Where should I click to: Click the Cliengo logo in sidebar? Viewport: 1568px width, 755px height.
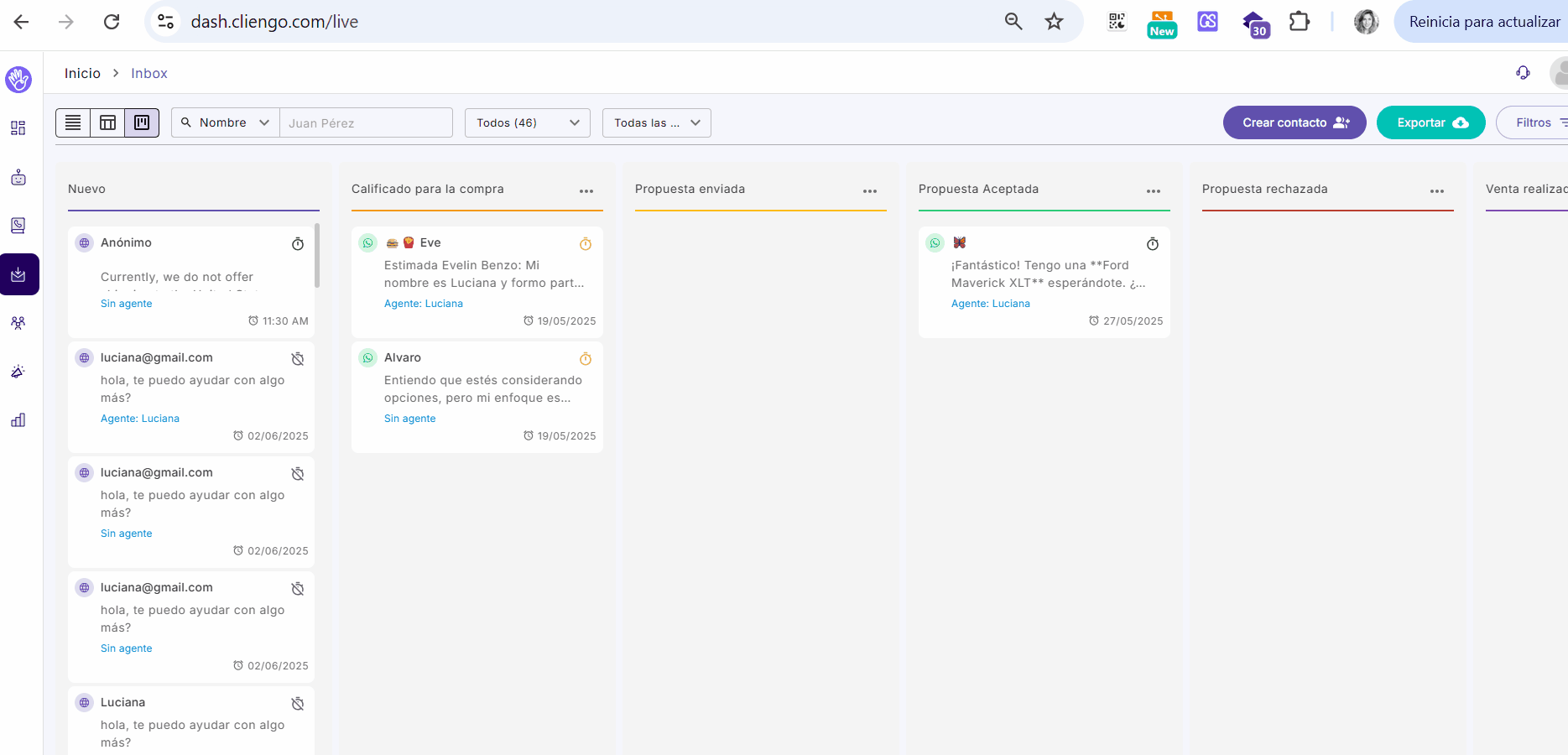tap(18, 80)
